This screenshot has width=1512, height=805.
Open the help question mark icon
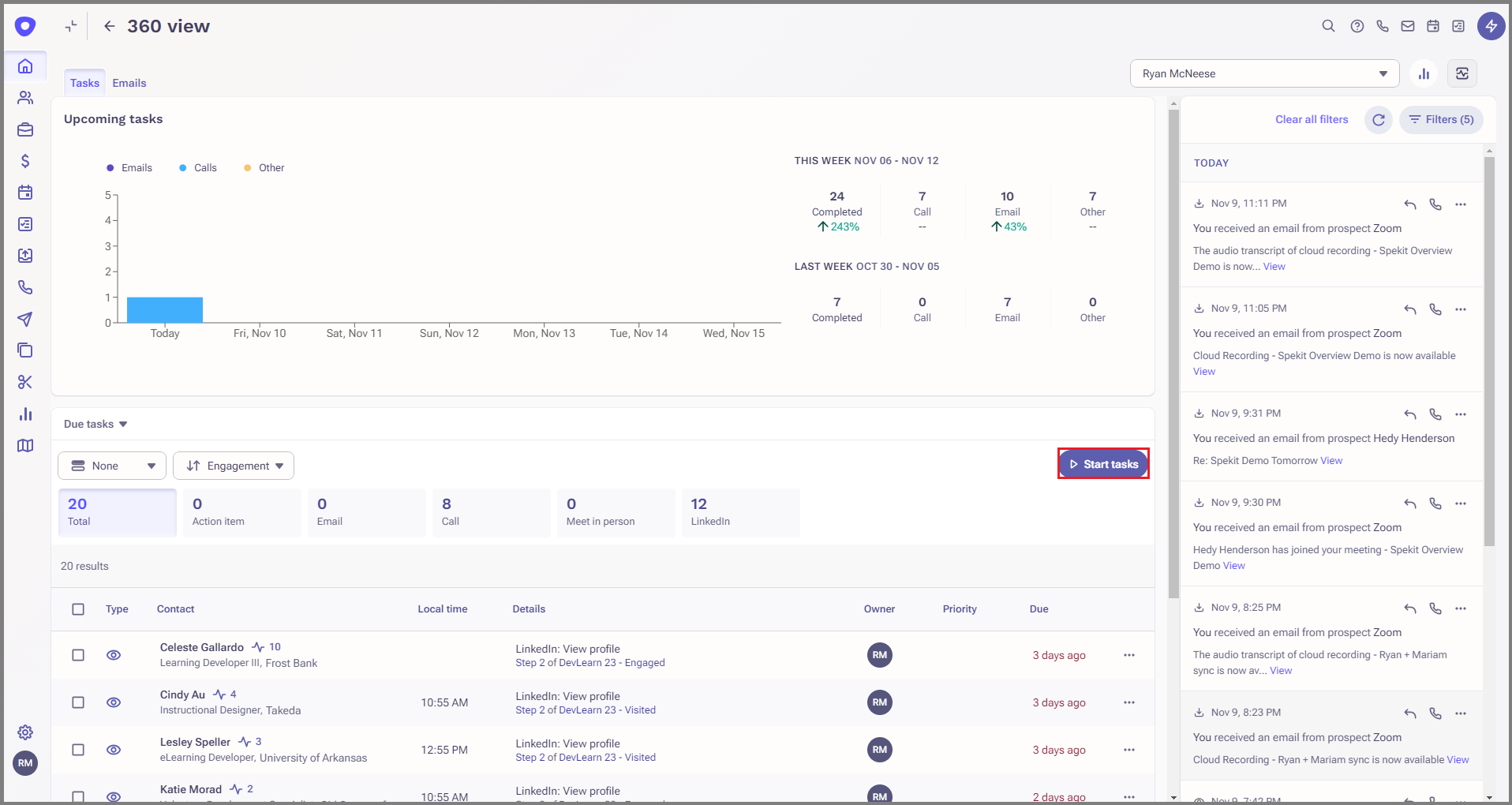1357,26
